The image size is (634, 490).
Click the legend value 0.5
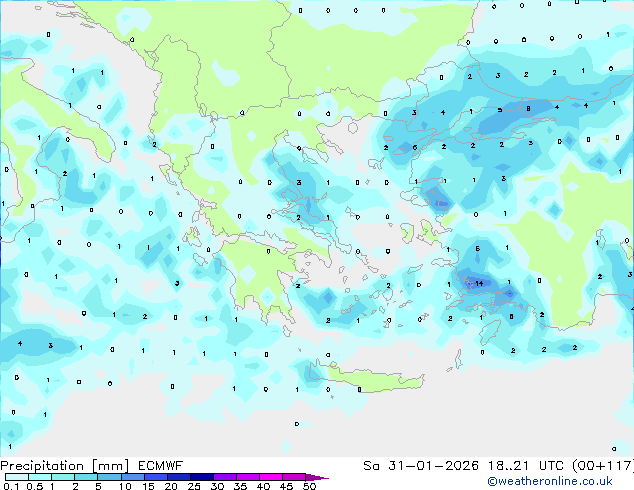[35, 486]
